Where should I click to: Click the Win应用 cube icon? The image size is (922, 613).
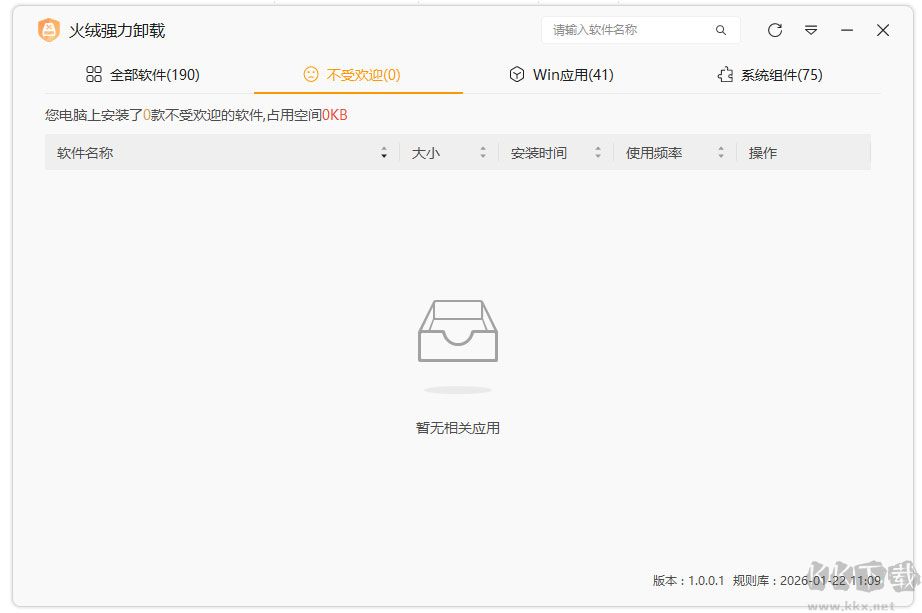(517, 74)
